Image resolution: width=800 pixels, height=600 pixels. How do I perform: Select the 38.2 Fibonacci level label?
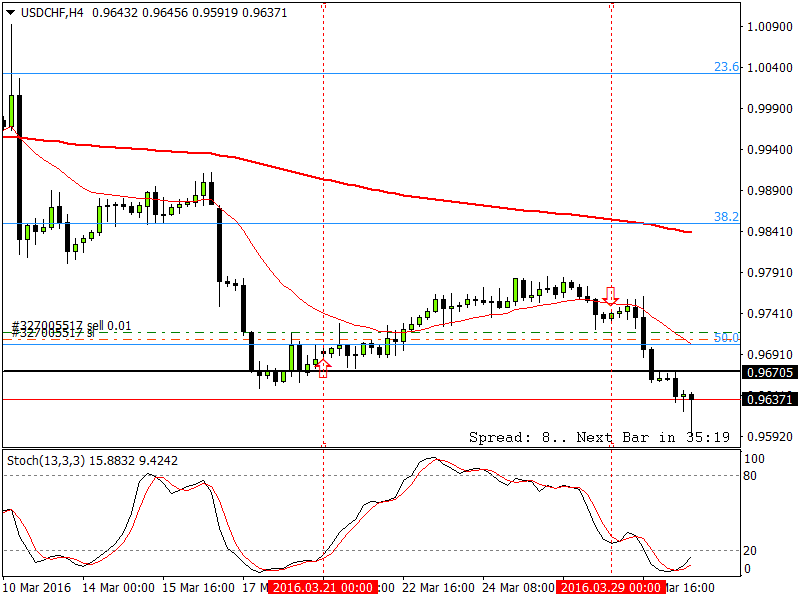[726, 217]
